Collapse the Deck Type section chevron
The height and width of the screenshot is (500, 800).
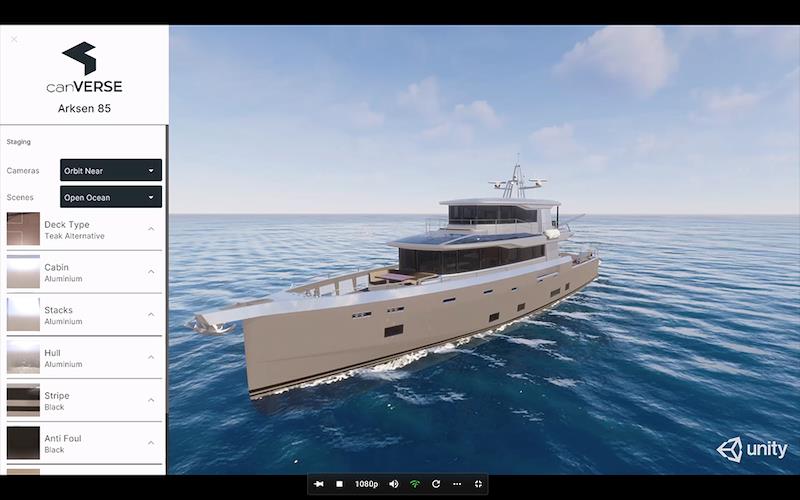point(151,229)
